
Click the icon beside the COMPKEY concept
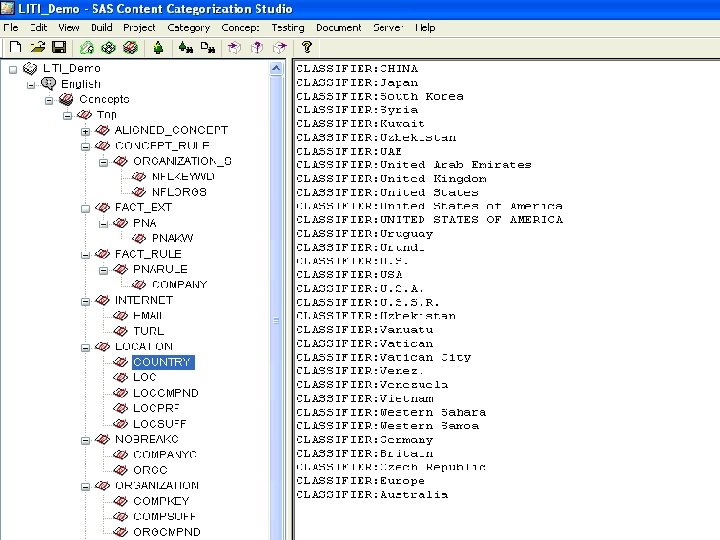[120, 501]
